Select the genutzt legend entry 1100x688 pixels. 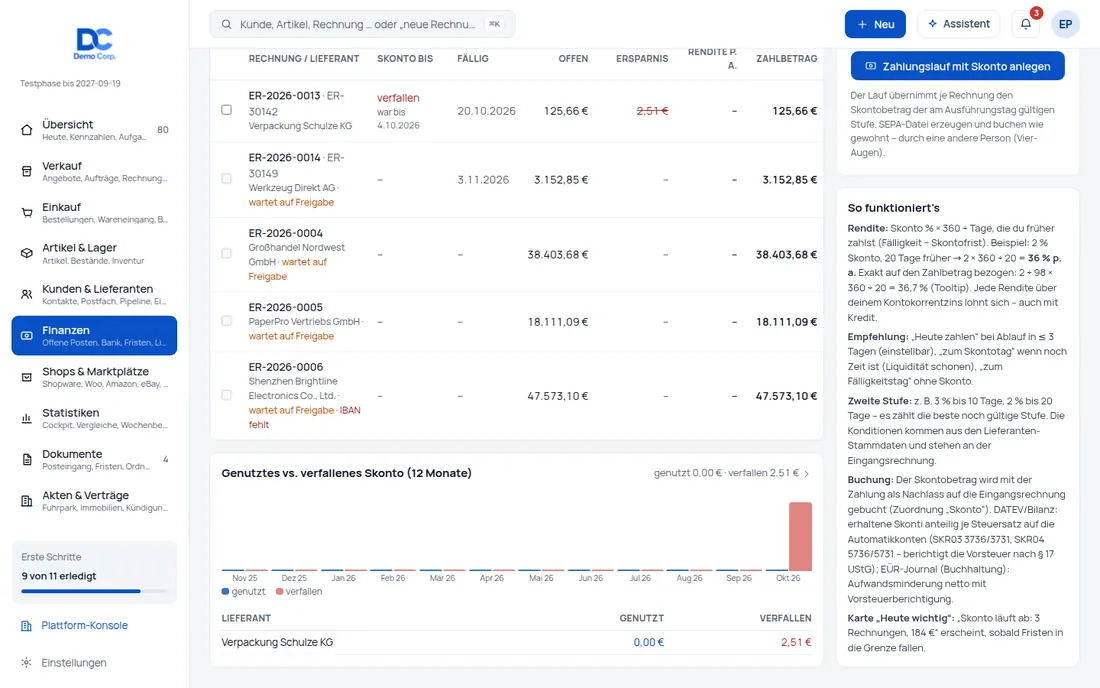pyautogui.click(x=243, y=592)
